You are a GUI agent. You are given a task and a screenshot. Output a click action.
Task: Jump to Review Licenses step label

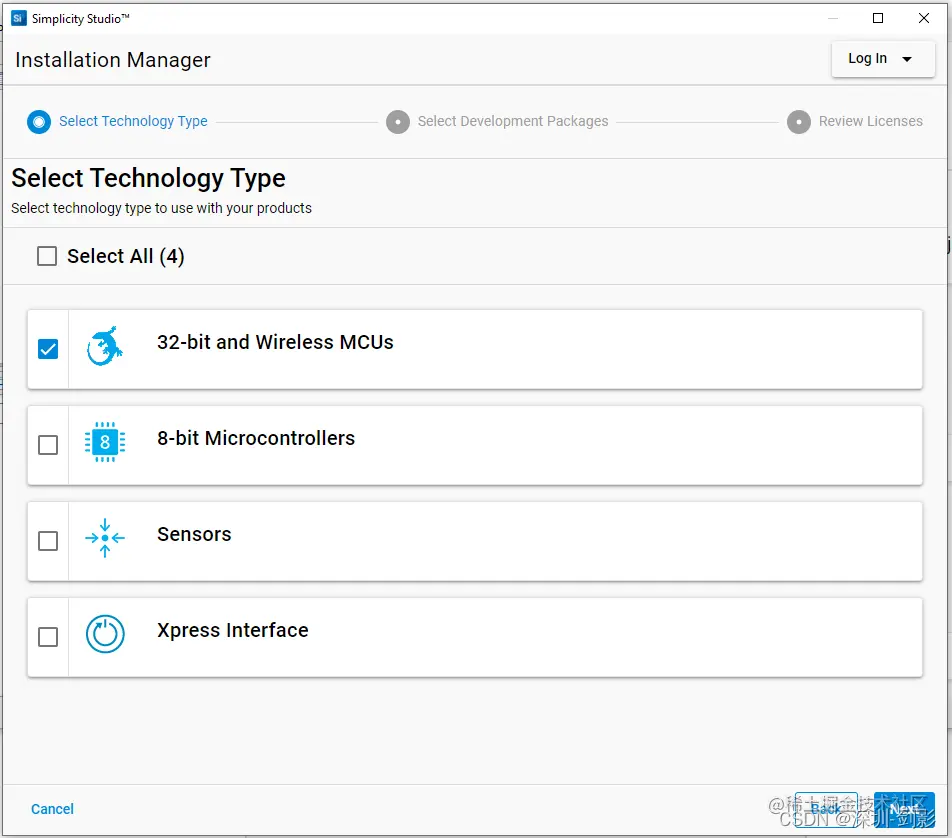[870, 122]
